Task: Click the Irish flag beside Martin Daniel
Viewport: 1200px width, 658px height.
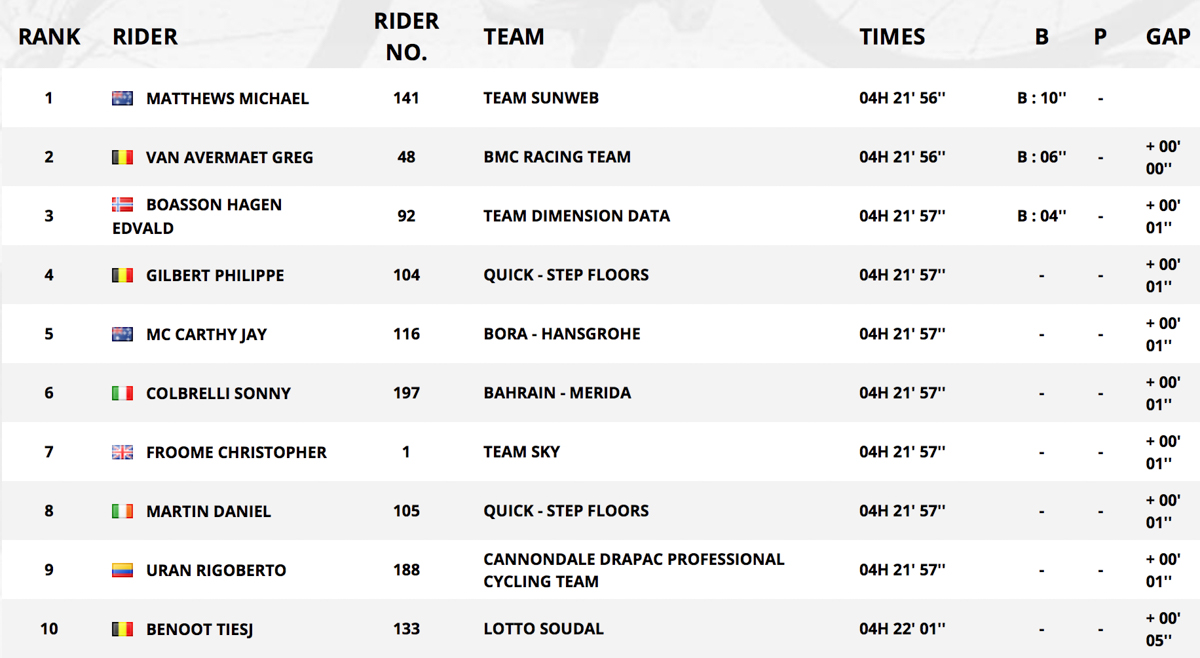Action: pos(122,511)
